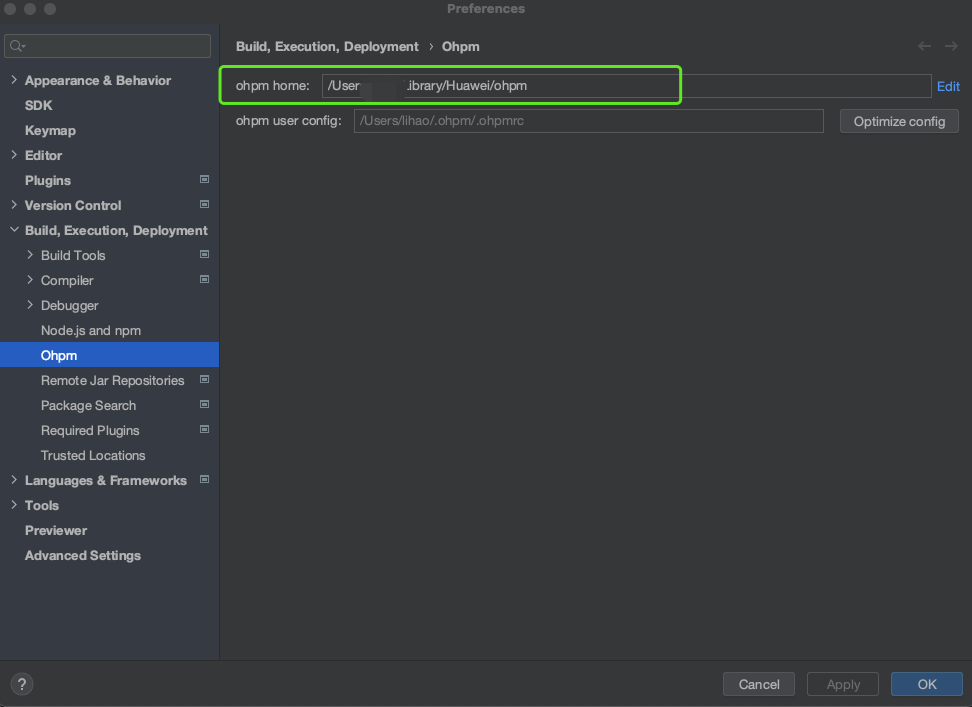This screenshot has height=707, width=972.
Task: Click Build, Execution, Deployment breadcrumb
Action: [x=327, y=46]
